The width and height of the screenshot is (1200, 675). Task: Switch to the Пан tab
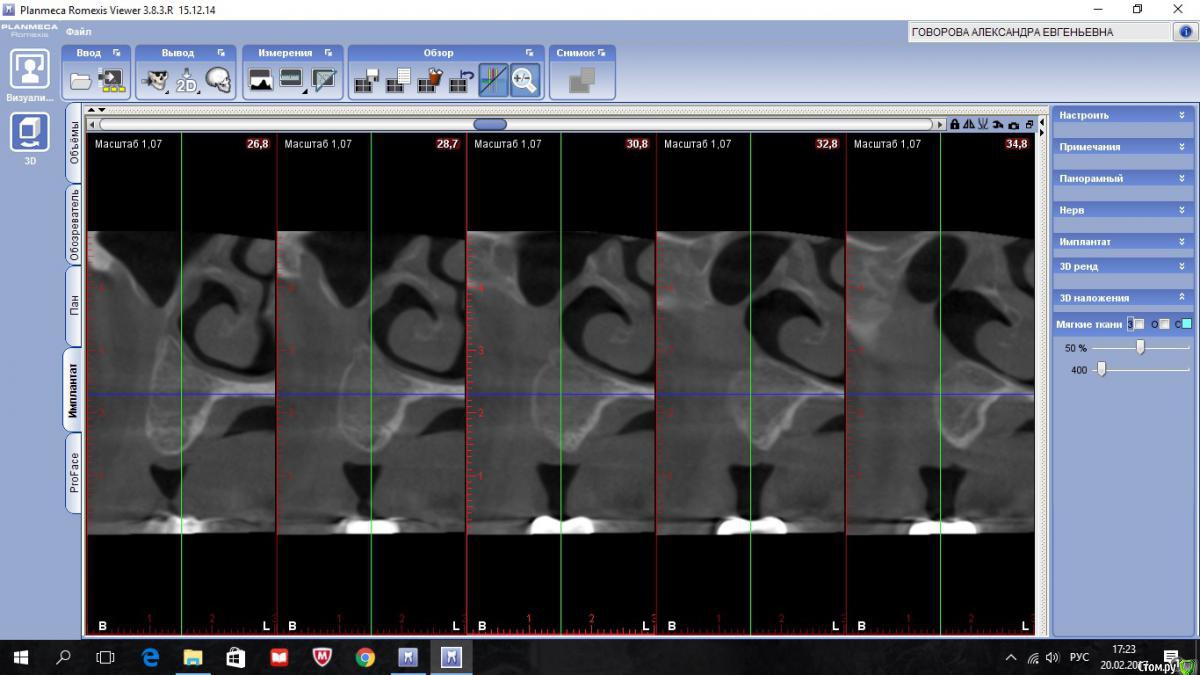74,306
